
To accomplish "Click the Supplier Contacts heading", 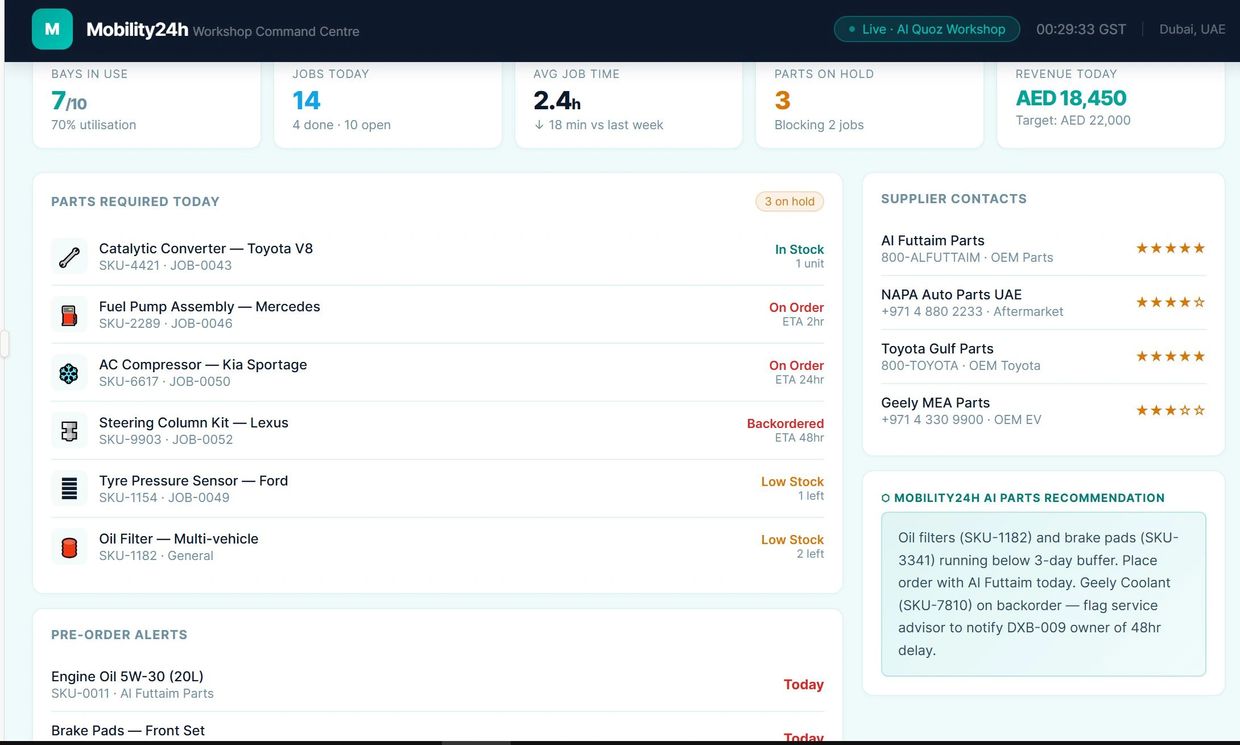I will [x=954, y=198].
